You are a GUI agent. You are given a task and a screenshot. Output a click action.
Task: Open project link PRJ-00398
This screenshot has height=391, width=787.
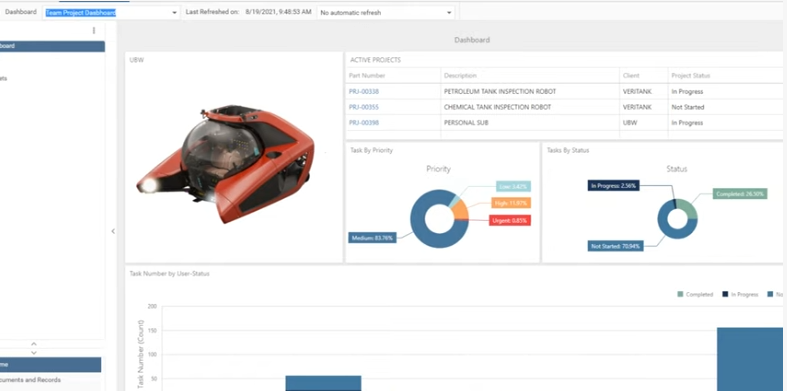click(364, 123)
